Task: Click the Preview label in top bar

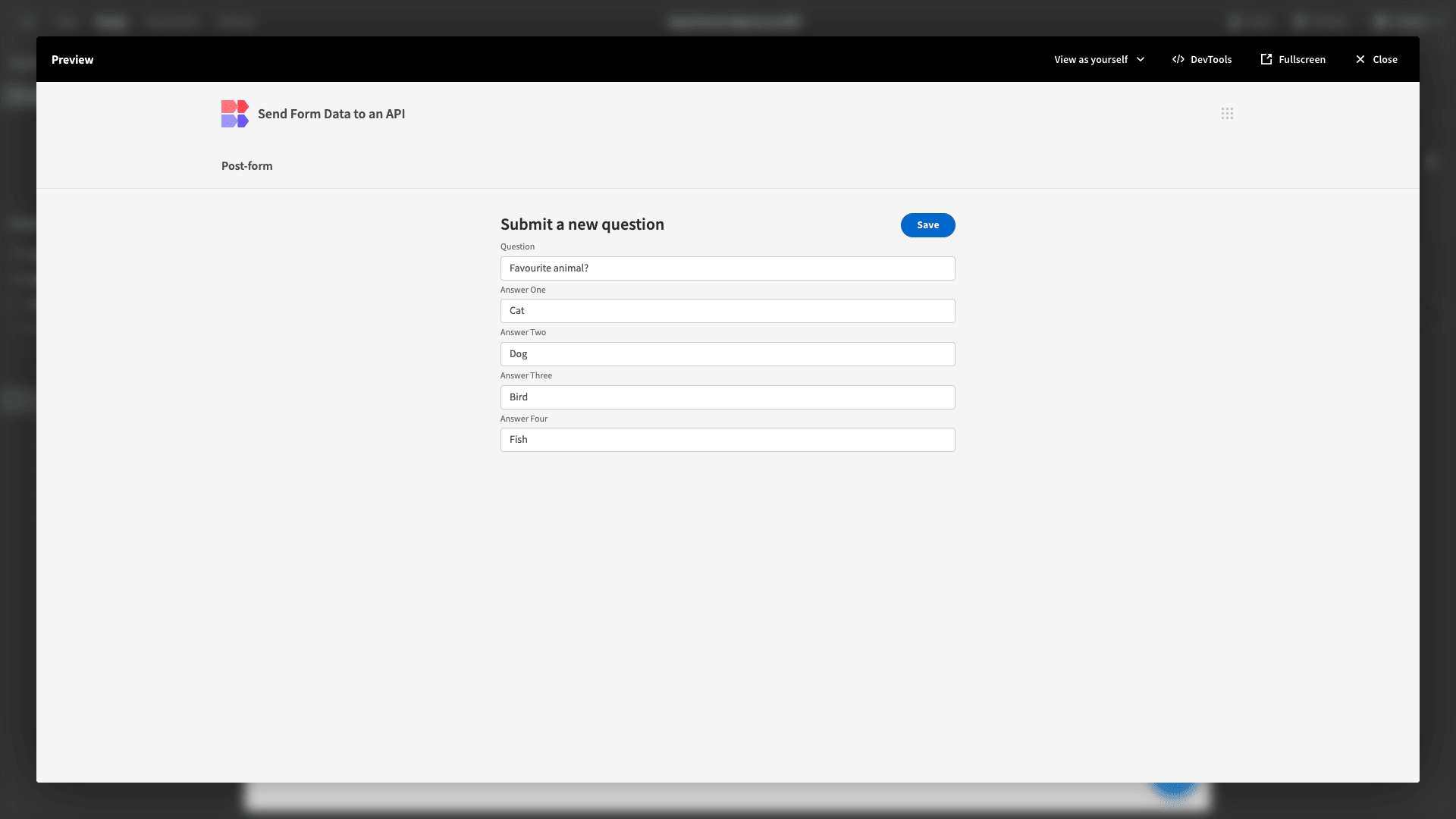Action: point(72,59)
